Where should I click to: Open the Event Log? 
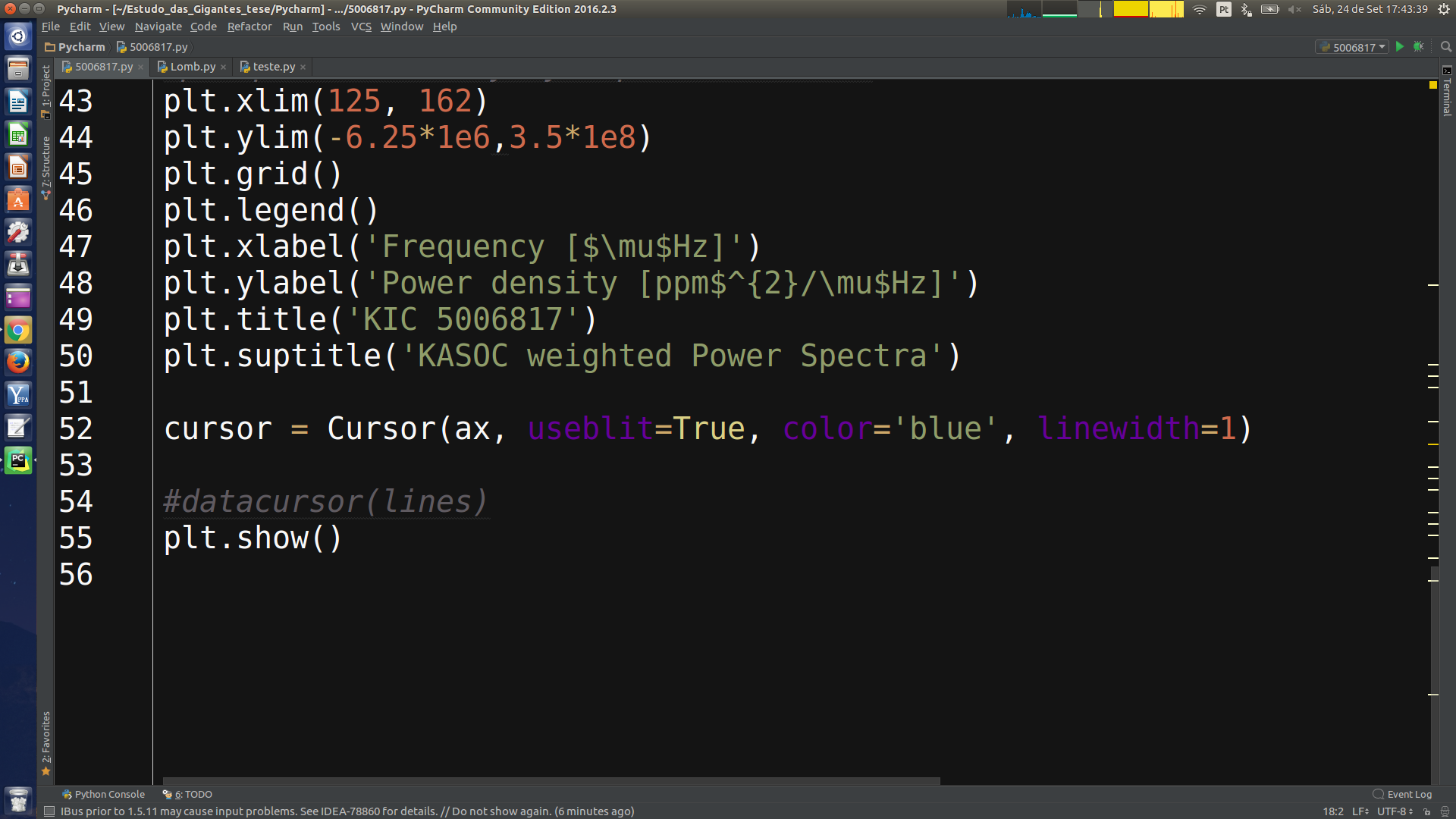[x=1402, y=794]
